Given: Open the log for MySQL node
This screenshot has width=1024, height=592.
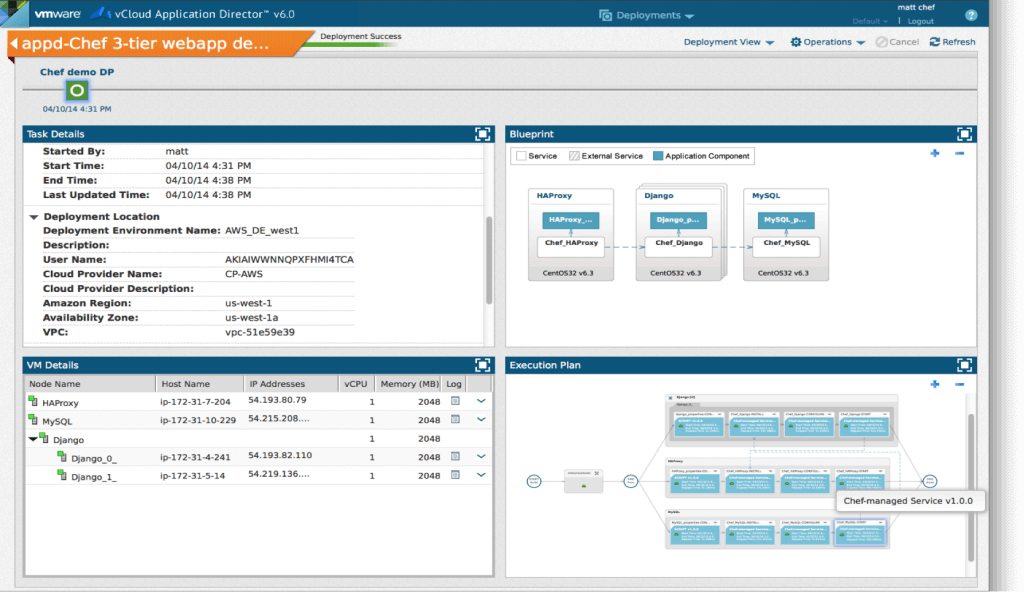Looking at the screenshot, I should 455,420.
